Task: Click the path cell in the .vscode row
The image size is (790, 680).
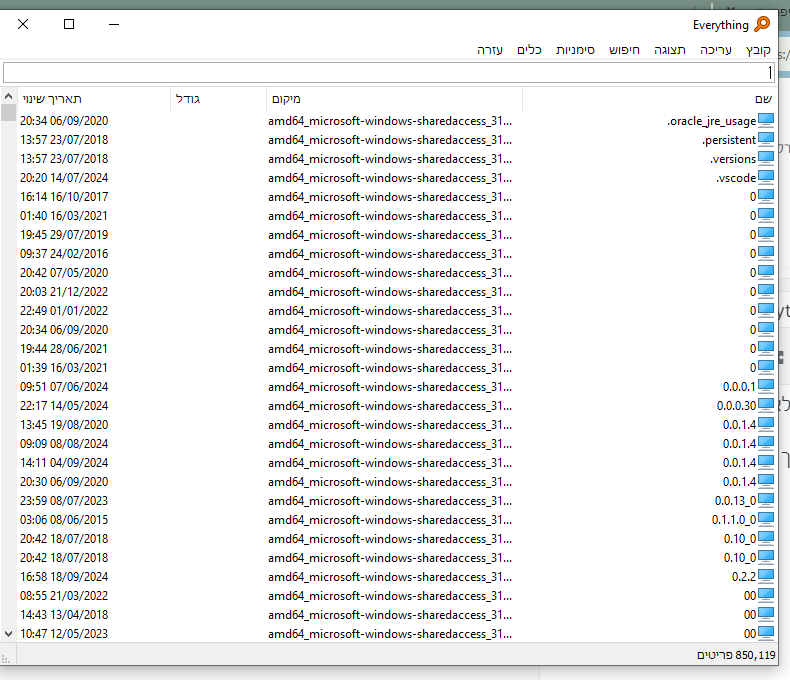Action: click(390, 178)
